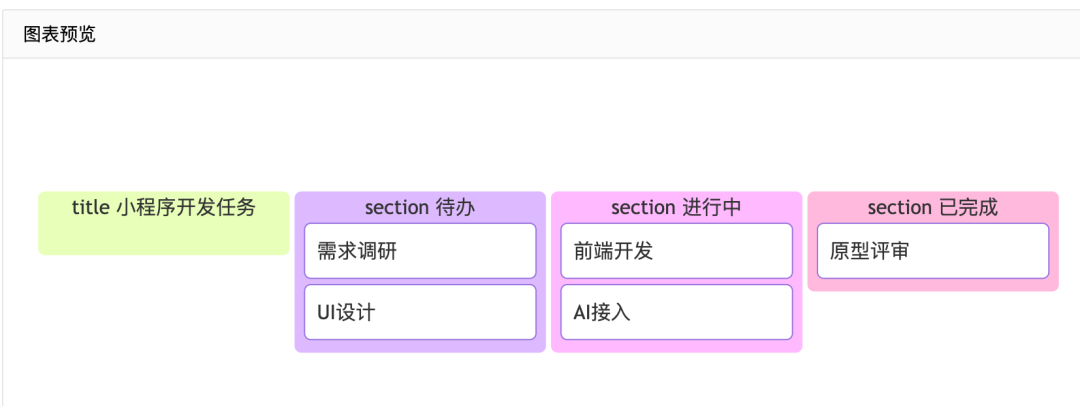1080x406 pixels.
Task: Click the rose bottom border of 已完成 column
Action: click(933, 286)
